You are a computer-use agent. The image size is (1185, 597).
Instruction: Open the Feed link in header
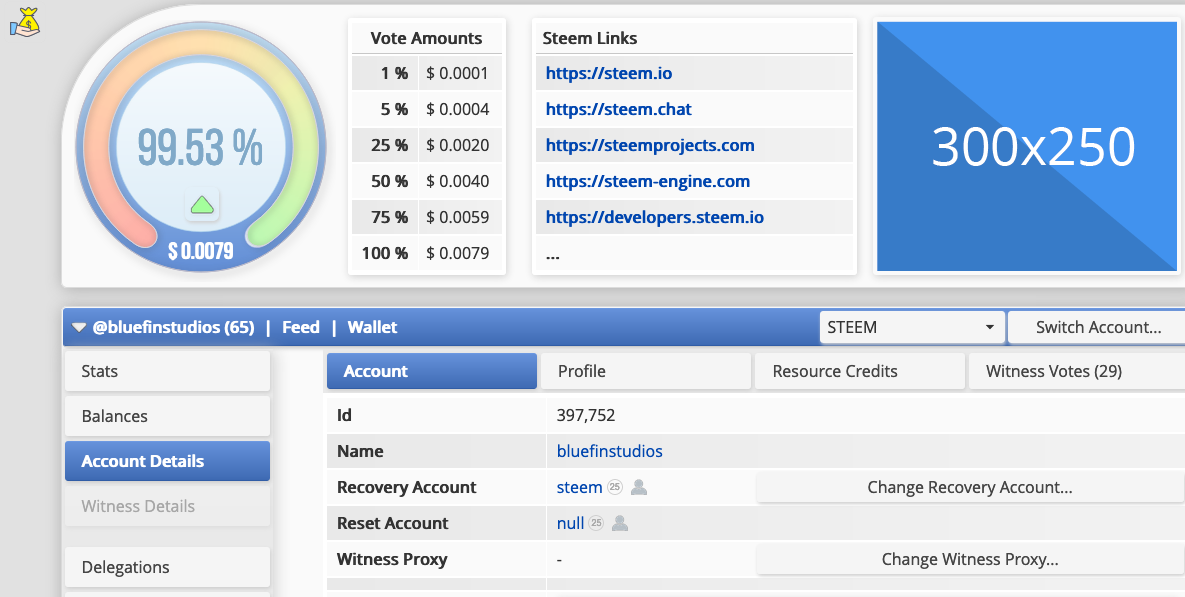pos(301,327)
